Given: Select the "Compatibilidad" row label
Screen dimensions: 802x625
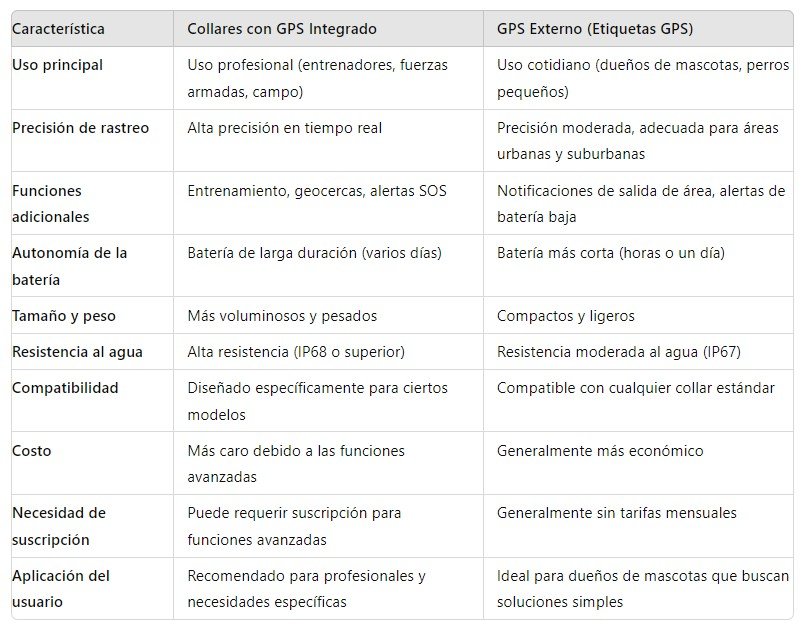Looking at the screenshot, I should pos(65,388).
